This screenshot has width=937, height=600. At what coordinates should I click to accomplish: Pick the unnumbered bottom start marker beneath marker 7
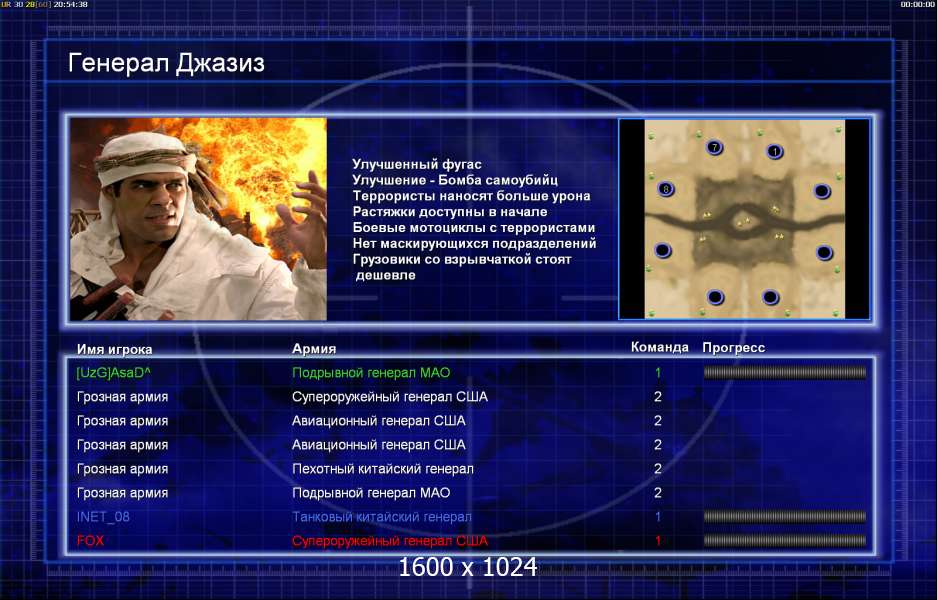(x=715, y=296)
